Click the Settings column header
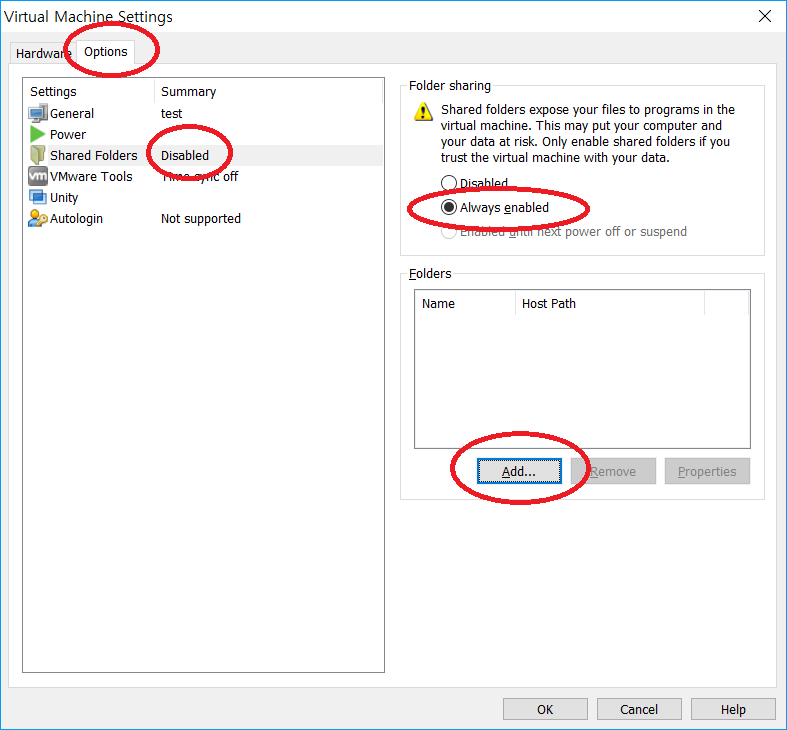 [x=89, y=91]
